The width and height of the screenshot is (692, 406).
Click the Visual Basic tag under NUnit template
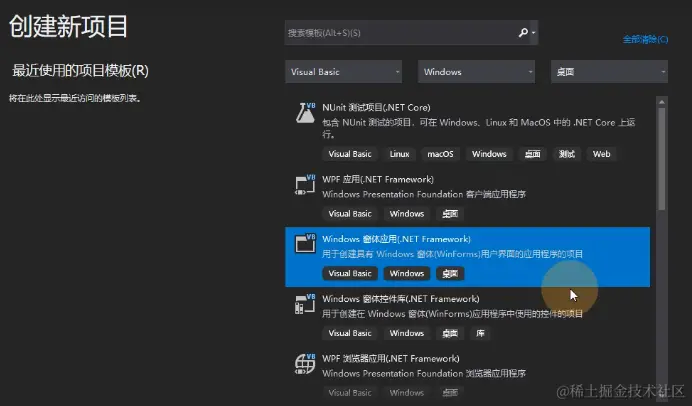coord(350,154)
